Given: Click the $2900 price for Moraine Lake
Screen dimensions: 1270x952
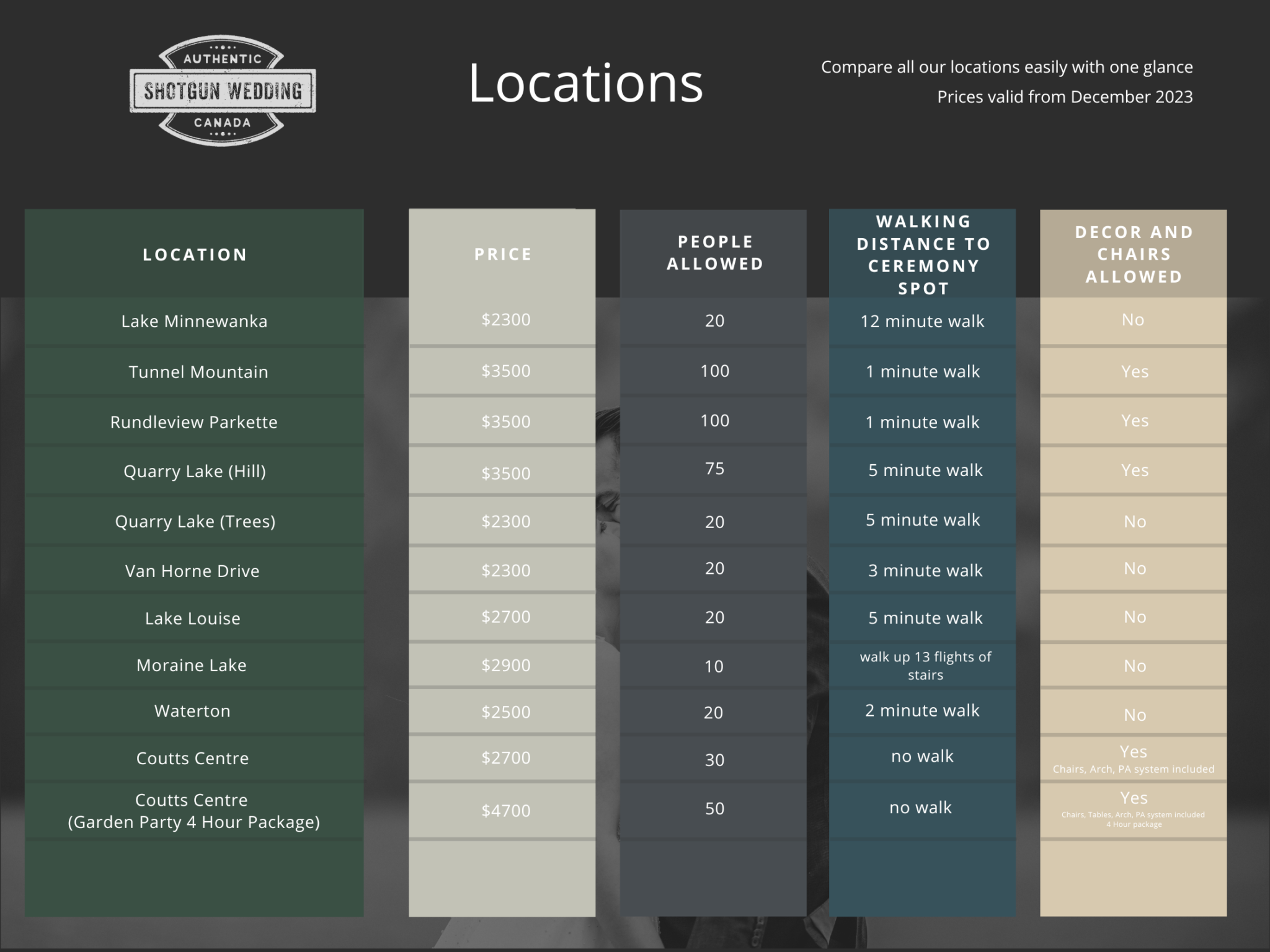Looking at the screenshot, I should click(x=506, y=666).
